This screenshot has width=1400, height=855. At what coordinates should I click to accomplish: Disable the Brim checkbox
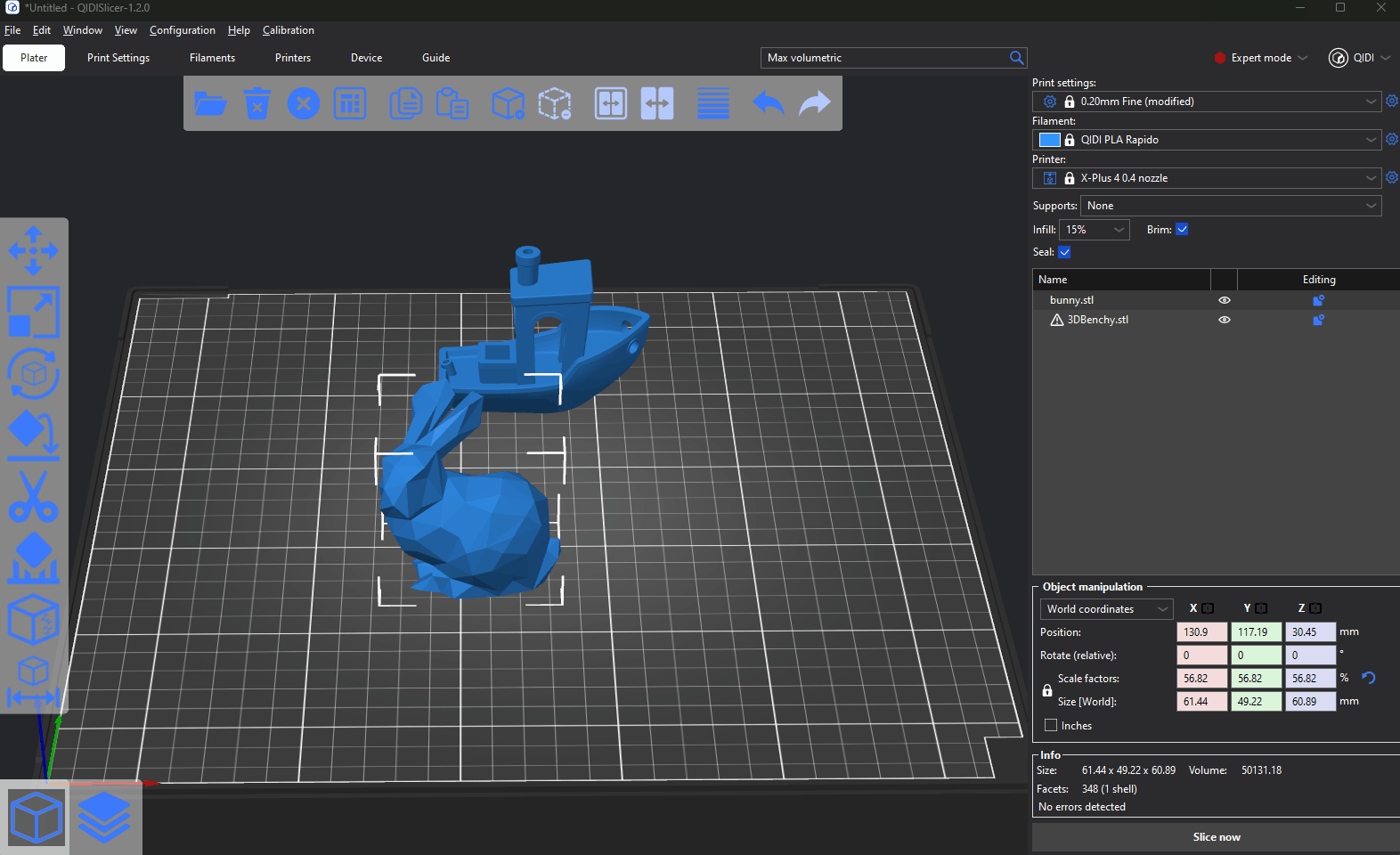click(1182, 230)
